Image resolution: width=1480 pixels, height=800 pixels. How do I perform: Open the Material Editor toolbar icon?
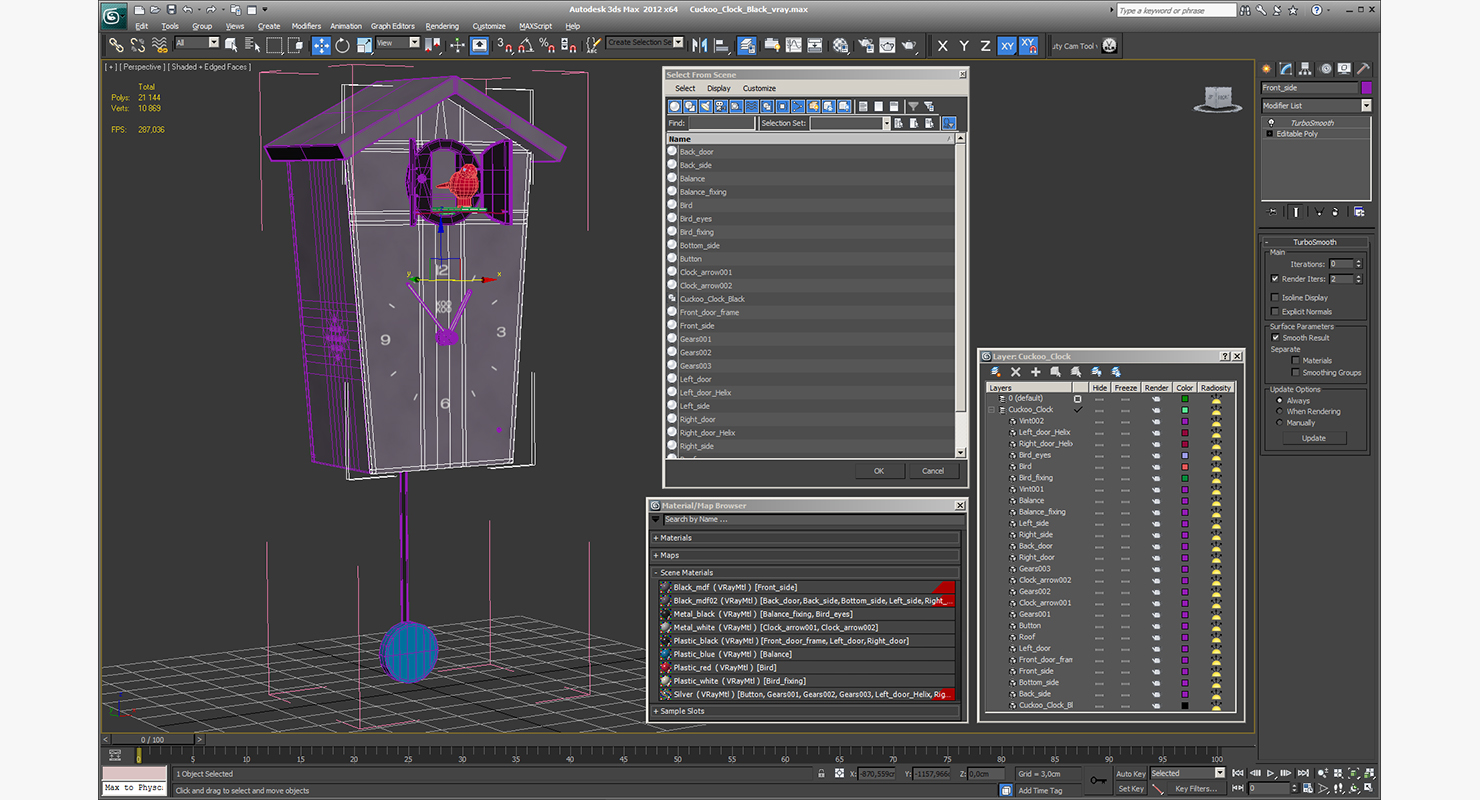pos(841,45)
